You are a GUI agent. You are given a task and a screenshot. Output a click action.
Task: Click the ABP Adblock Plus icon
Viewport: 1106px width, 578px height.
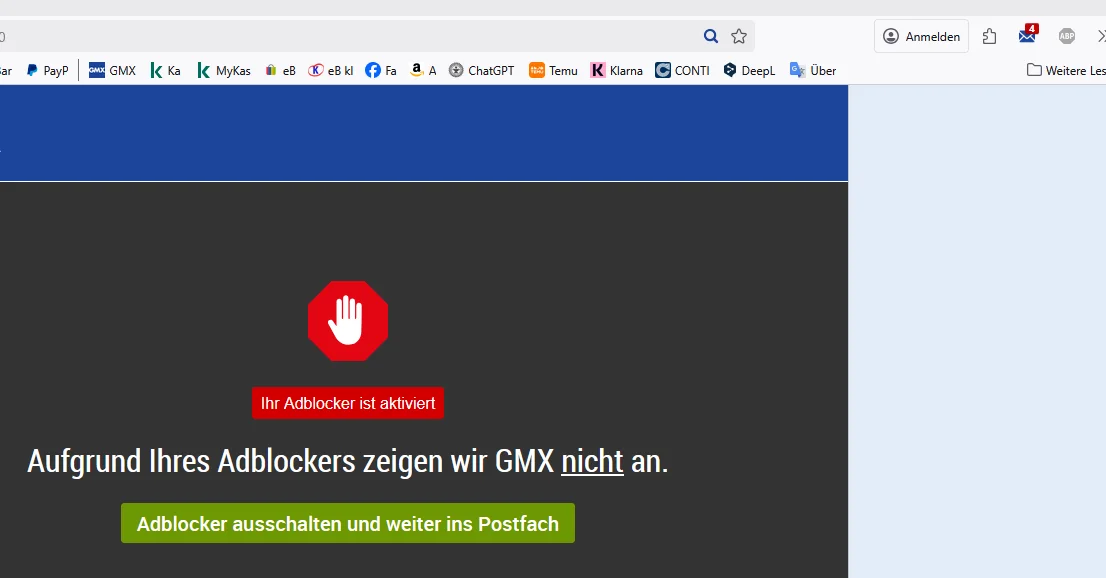1066,36
